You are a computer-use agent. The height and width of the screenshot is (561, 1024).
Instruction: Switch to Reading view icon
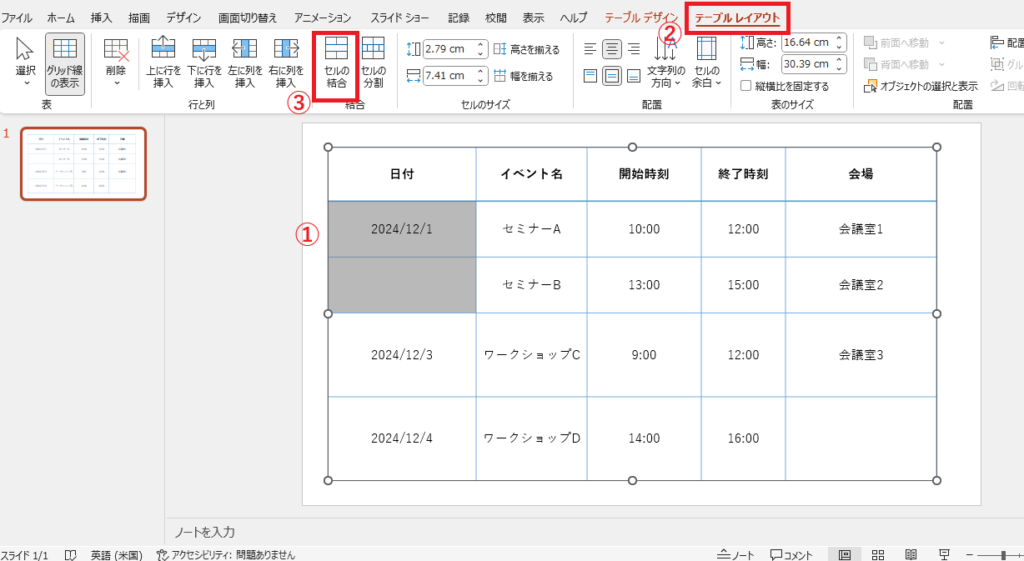point(911,554)
